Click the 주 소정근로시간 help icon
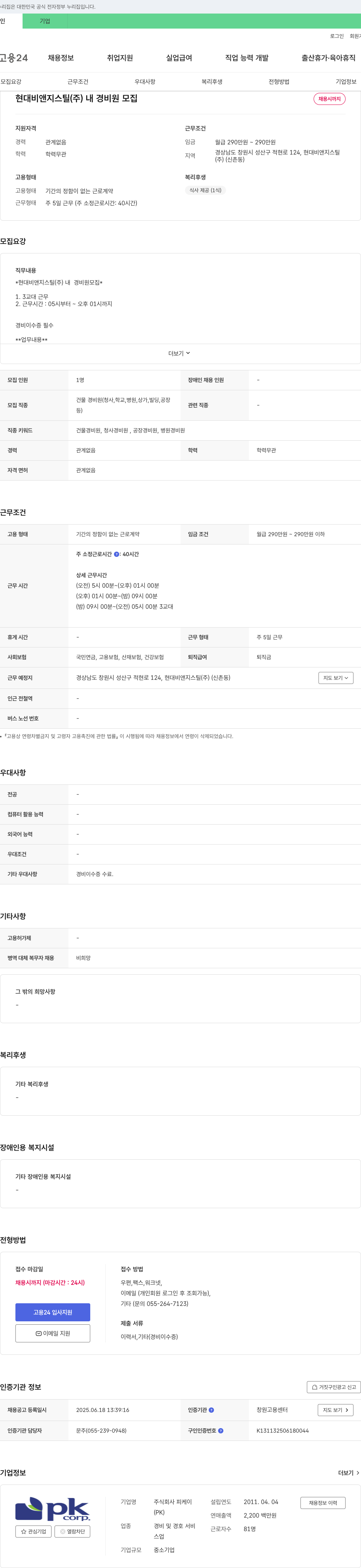This screenshot has width=361, height=1568. [x=116, y=555]
